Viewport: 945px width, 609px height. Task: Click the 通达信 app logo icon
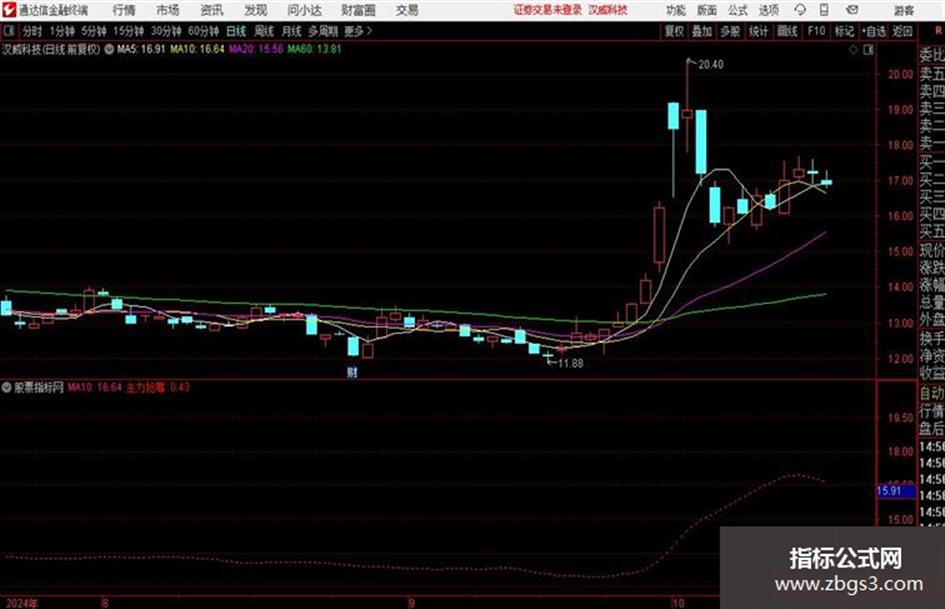9,10
